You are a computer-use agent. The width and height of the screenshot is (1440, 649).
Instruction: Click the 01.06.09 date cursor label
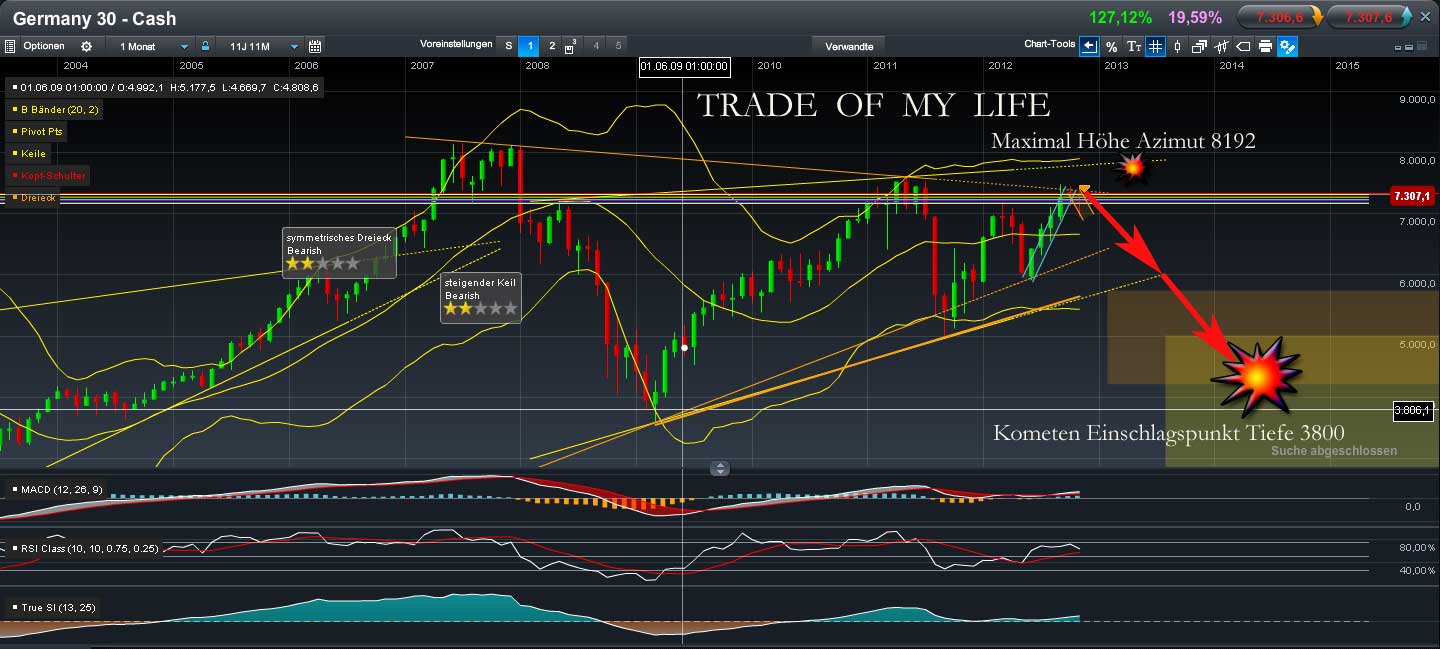(685, 67)
